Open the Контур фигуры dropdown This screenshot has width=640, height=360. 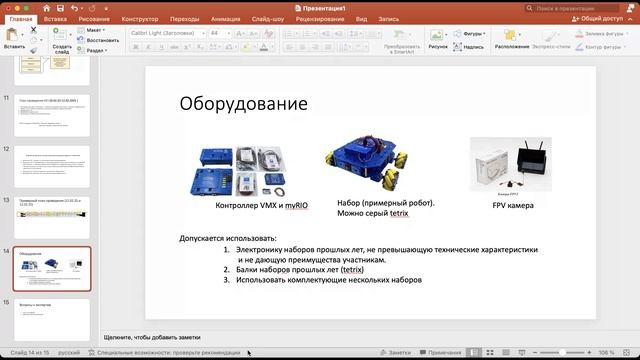pos(600,47)
